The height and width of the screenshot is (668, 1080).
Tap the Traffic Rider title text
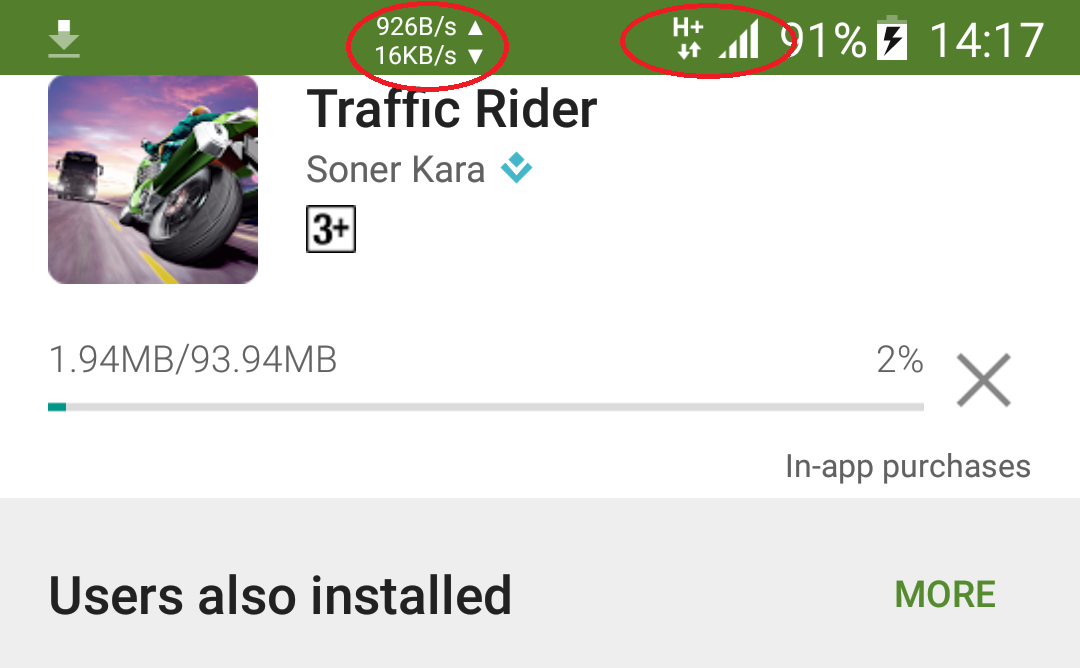pos(452,109)
